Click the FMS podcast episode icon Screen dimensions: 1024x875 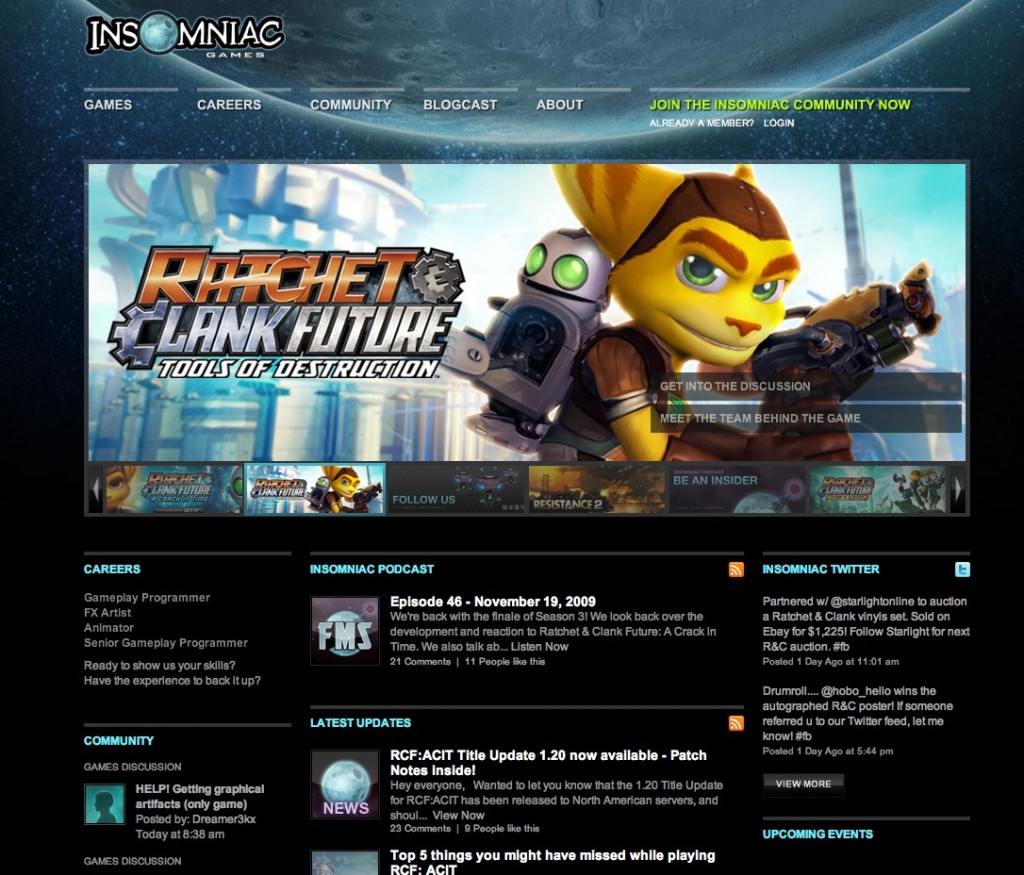tap(345, 631)
